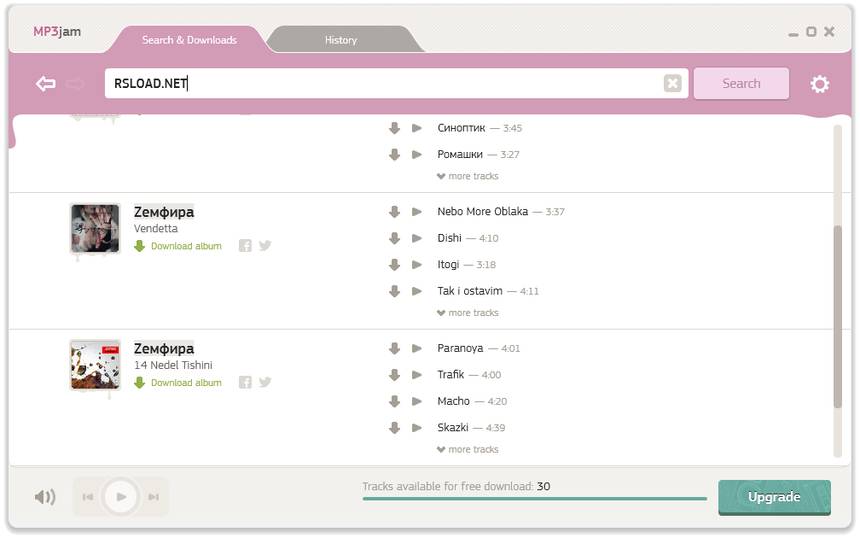Download the track Синоптик
This screenshot has width=860, height=538.
pyautogui.click(x=394, y=128)
